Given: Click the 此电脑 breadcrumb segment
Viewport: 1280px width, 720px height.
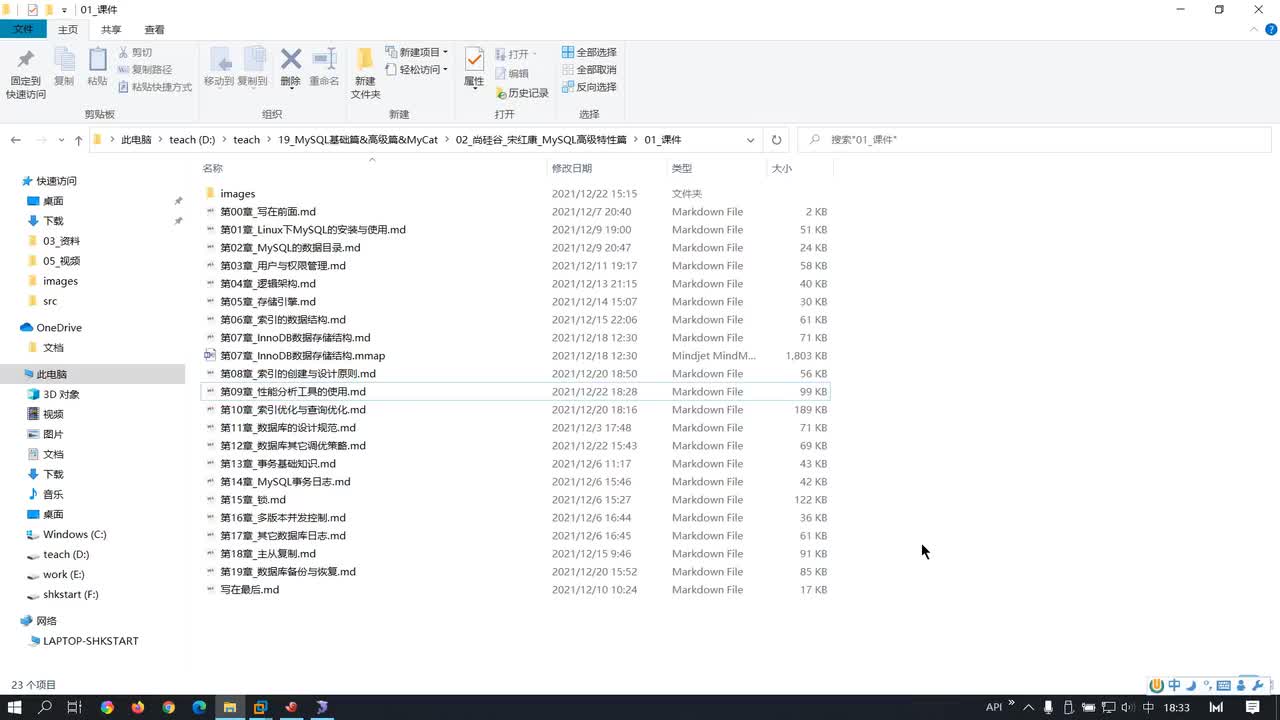Looking at the screenshot, I should 136,140.
